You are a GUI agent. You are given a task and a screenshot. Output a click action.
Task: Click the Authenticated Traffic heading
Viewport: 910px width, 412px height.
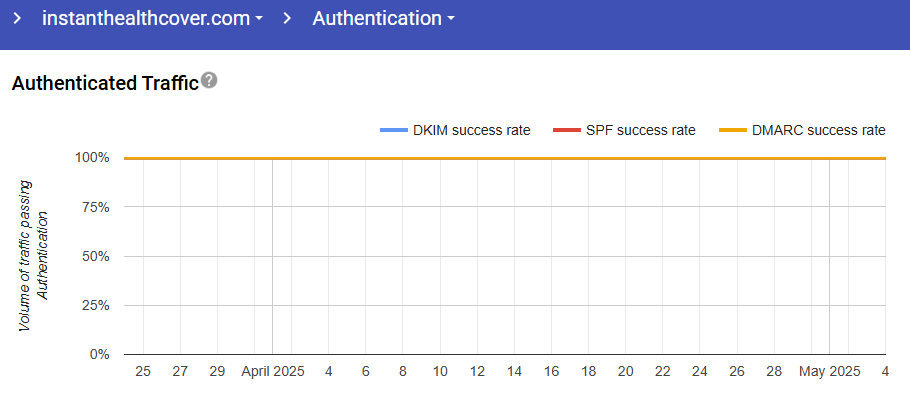click(105, 83)
